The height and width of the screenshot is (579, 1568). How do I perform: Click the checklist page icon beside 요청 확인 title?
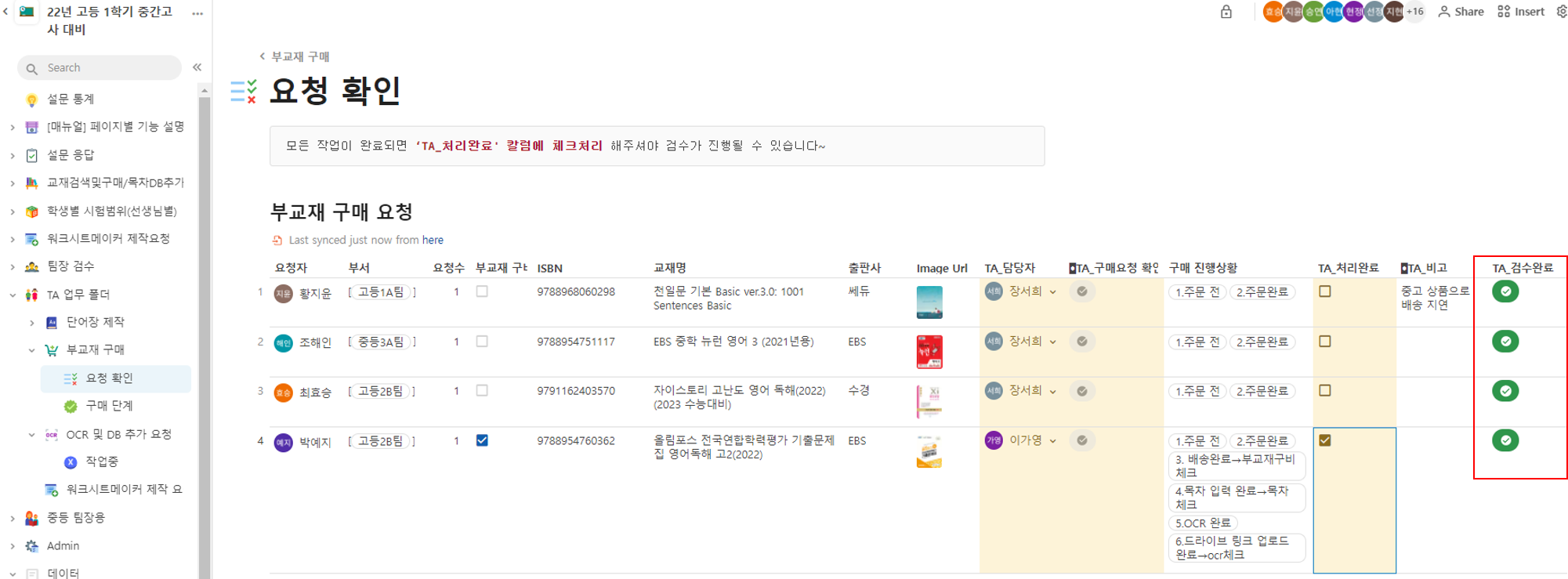click(244, 91)
